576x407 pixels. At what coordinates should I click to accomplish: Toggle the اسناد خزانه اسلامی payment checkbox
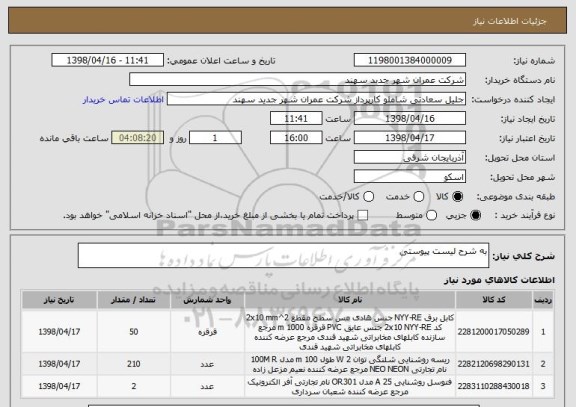(x=363, y=216)
